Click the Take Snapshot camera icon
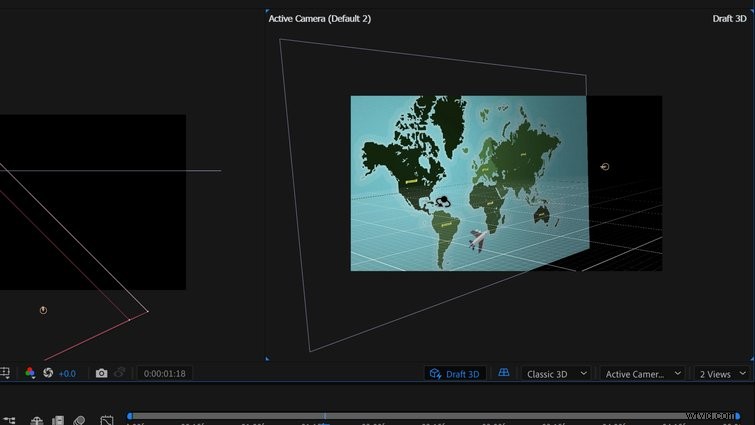 click(x=101, y=373)
